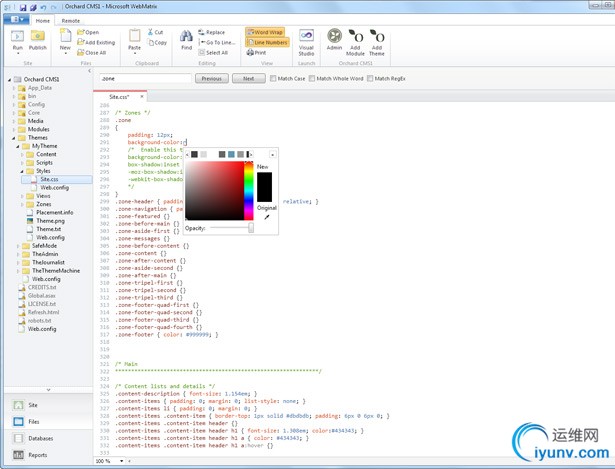Image resolution: width=615 pixels, height=469 pixels.
Task: Select Theme.png in the file tree
Action: click(50, 221)
